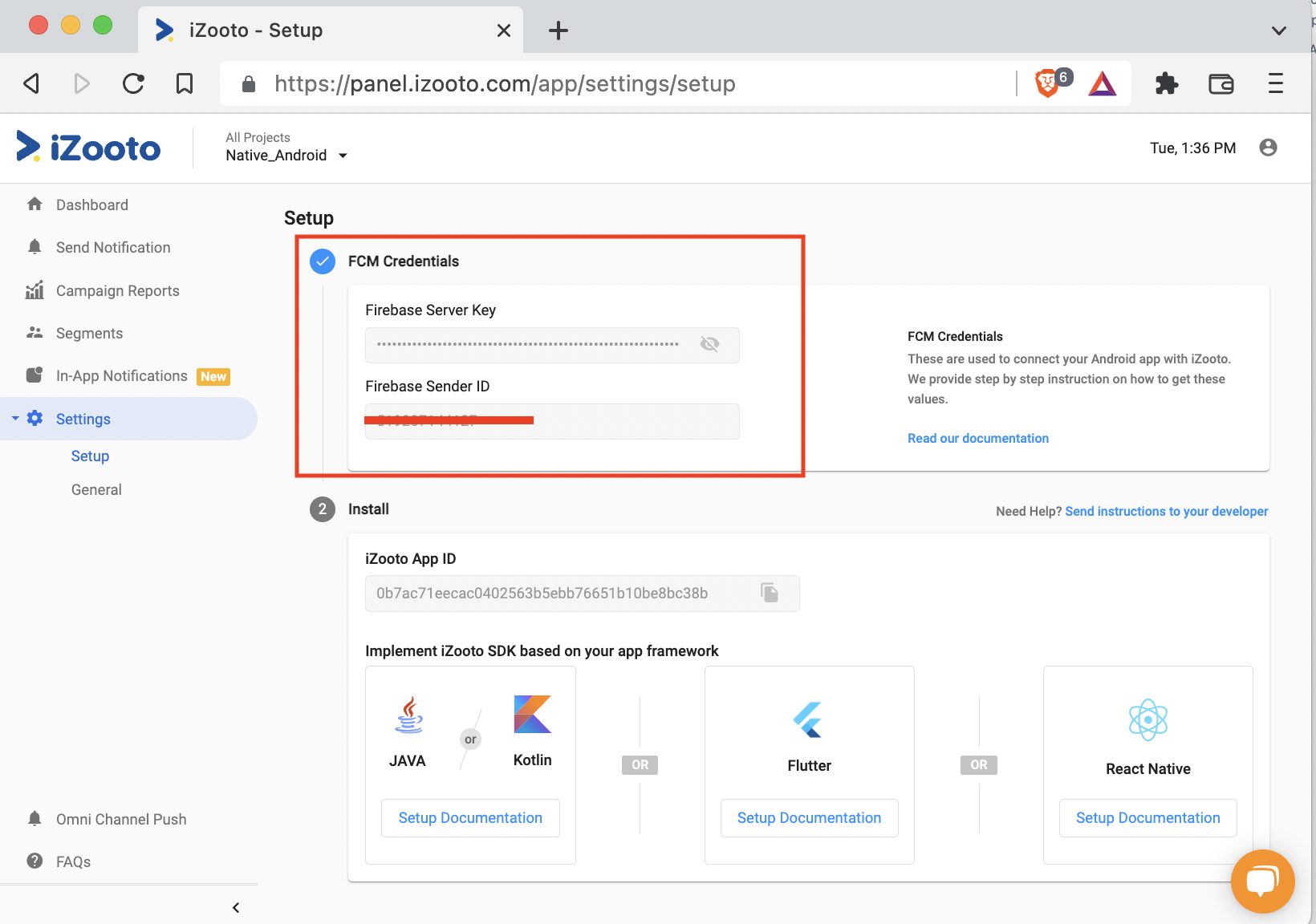Screen dimensions: 1316x924
Task: Close the iZooto Setup tab
Action: pos(504,30)
